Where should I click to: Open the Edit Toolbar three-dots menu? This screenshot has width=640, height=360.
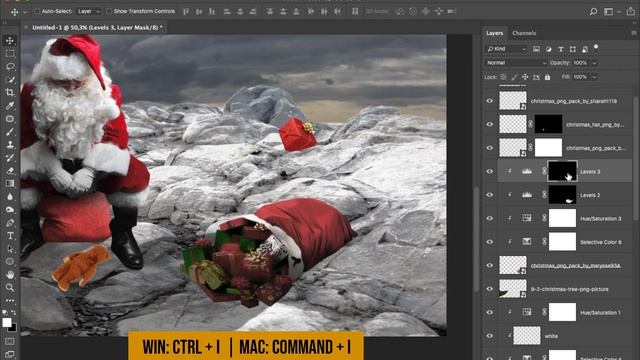(x=10, y=300)
